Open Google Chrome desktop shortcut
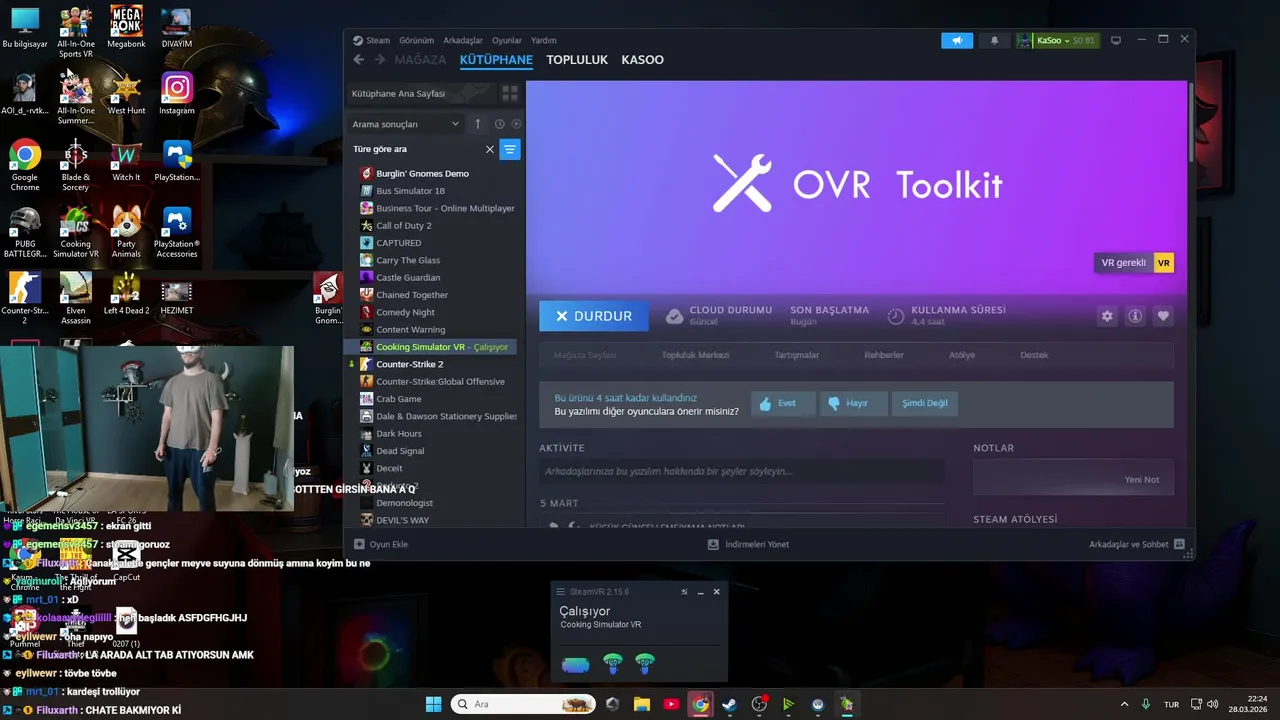1280x720 pixels. [25, 165]
